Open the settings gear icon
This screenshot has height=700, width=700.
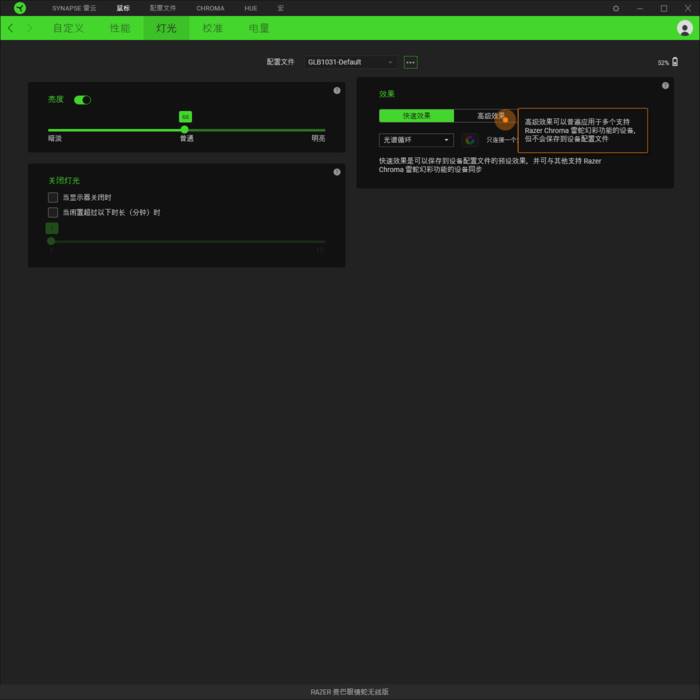pyautogui.click(x=616, y=8)
